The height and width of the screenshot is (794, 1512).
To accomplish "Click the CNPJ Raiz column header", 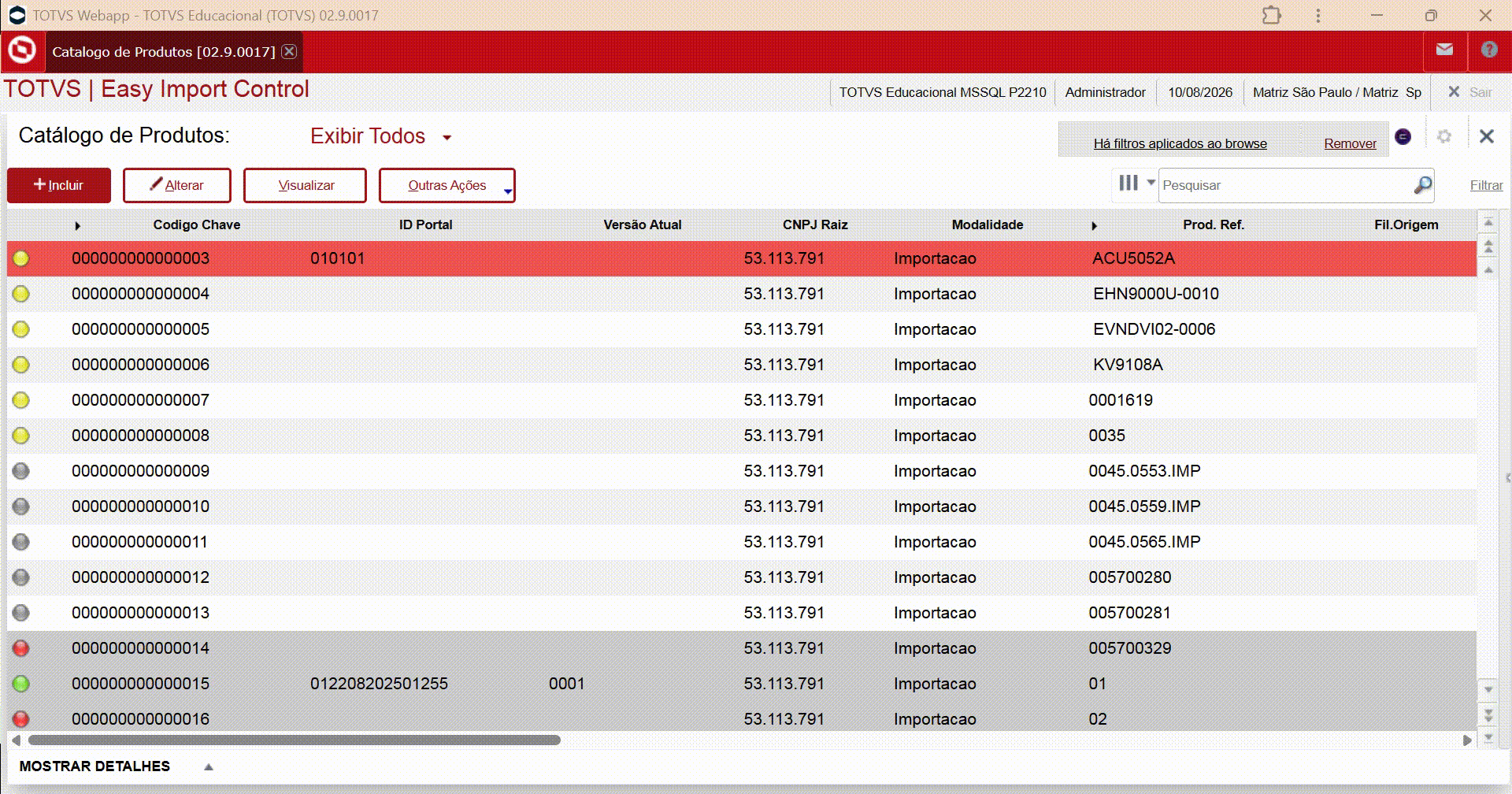I will click(x=815, y=224).
